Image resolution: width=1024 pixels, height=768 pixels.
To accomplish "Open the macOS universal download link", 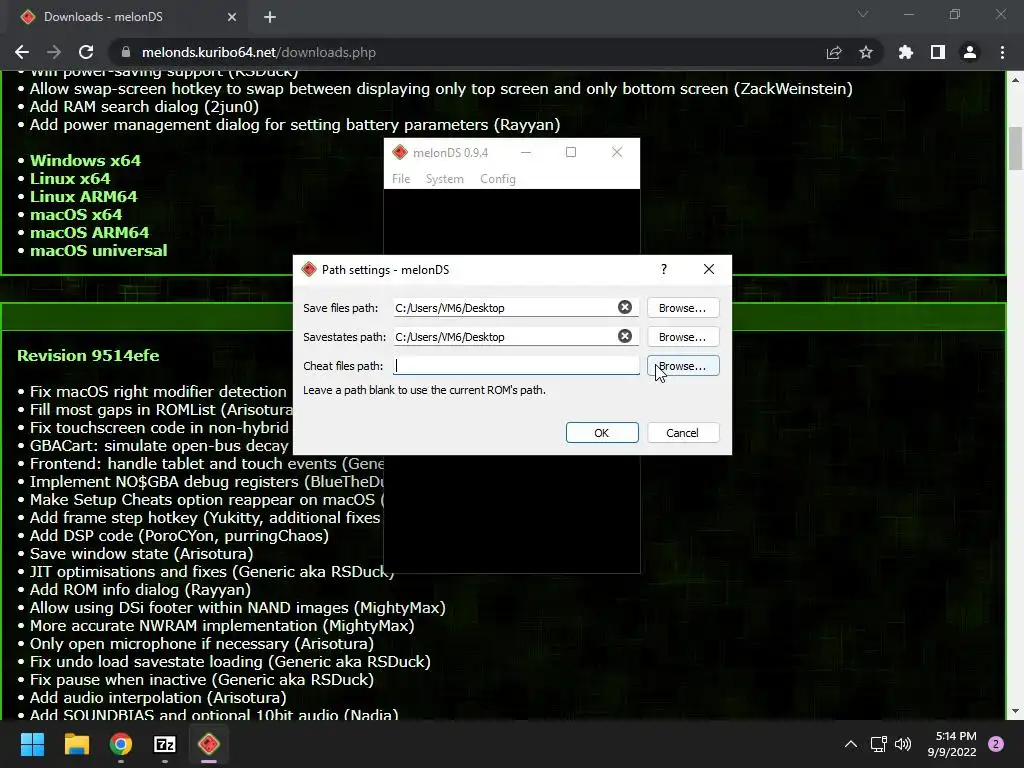I will pyautogui.click(x=99, y=250).
